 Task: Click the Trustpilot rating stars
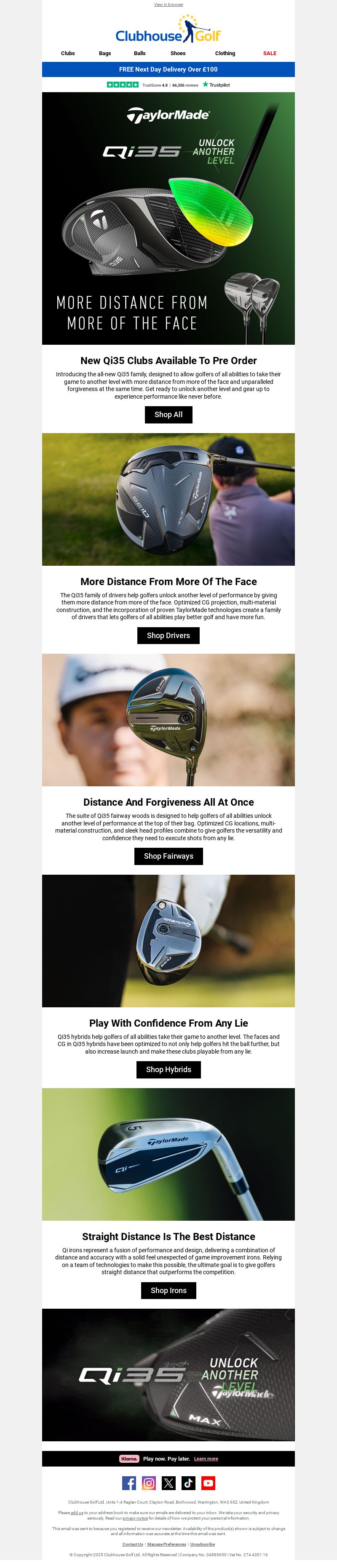pyautogui.click(x=123, y=85)
